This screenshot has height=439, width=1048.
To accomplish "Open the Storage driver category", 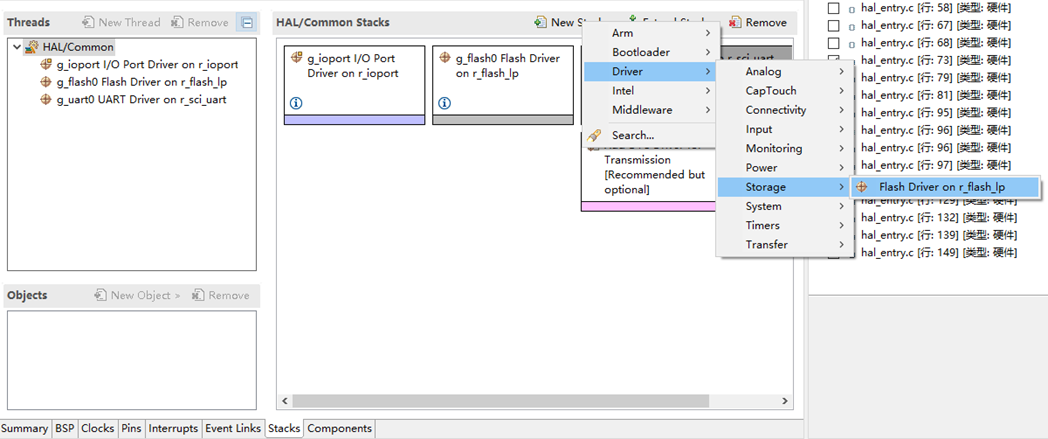I will pyautogui.click(x=785, y=187).
